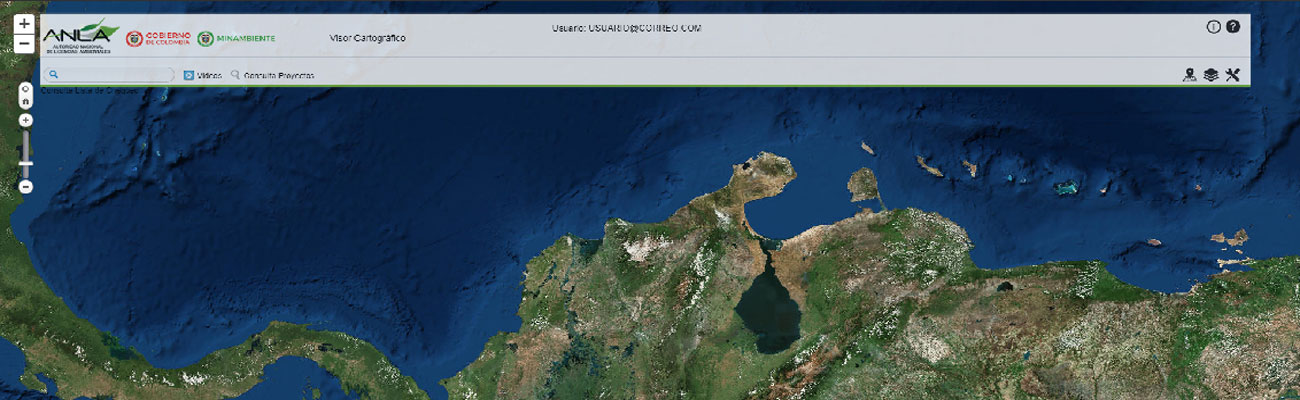Click the geolocate button above the home icon
This screenshot has height=400, width=1300.
tap(26, 89)
